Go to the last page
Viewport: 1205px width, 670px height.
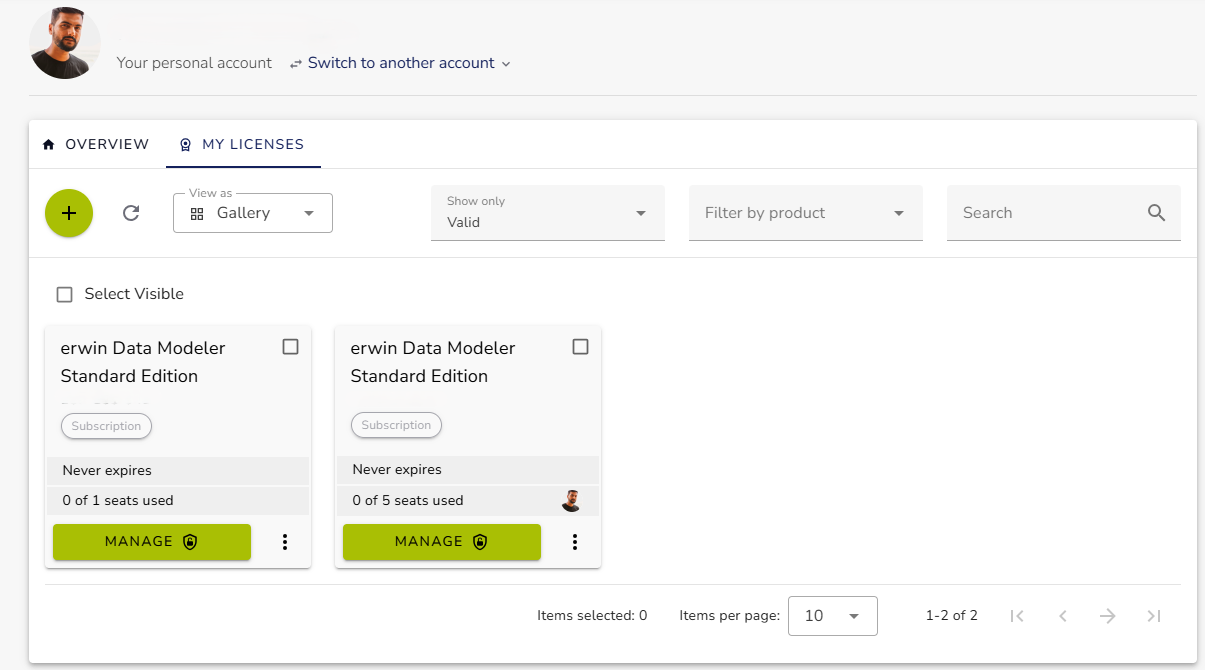[x=1154, y=616]
